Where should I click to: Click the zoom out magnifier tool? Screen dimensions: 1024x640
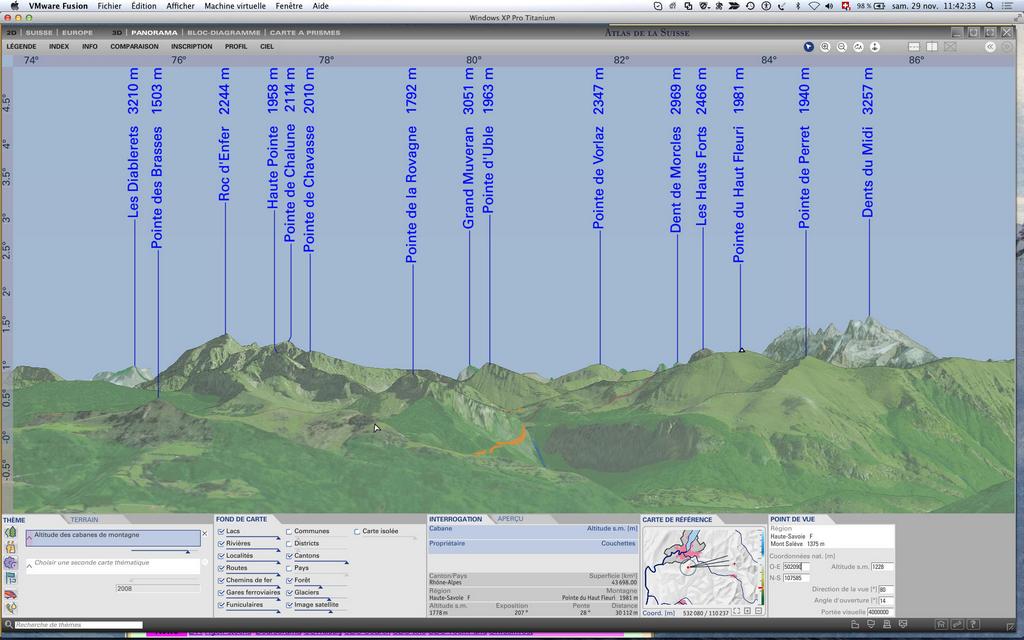[x=842, y=47]
